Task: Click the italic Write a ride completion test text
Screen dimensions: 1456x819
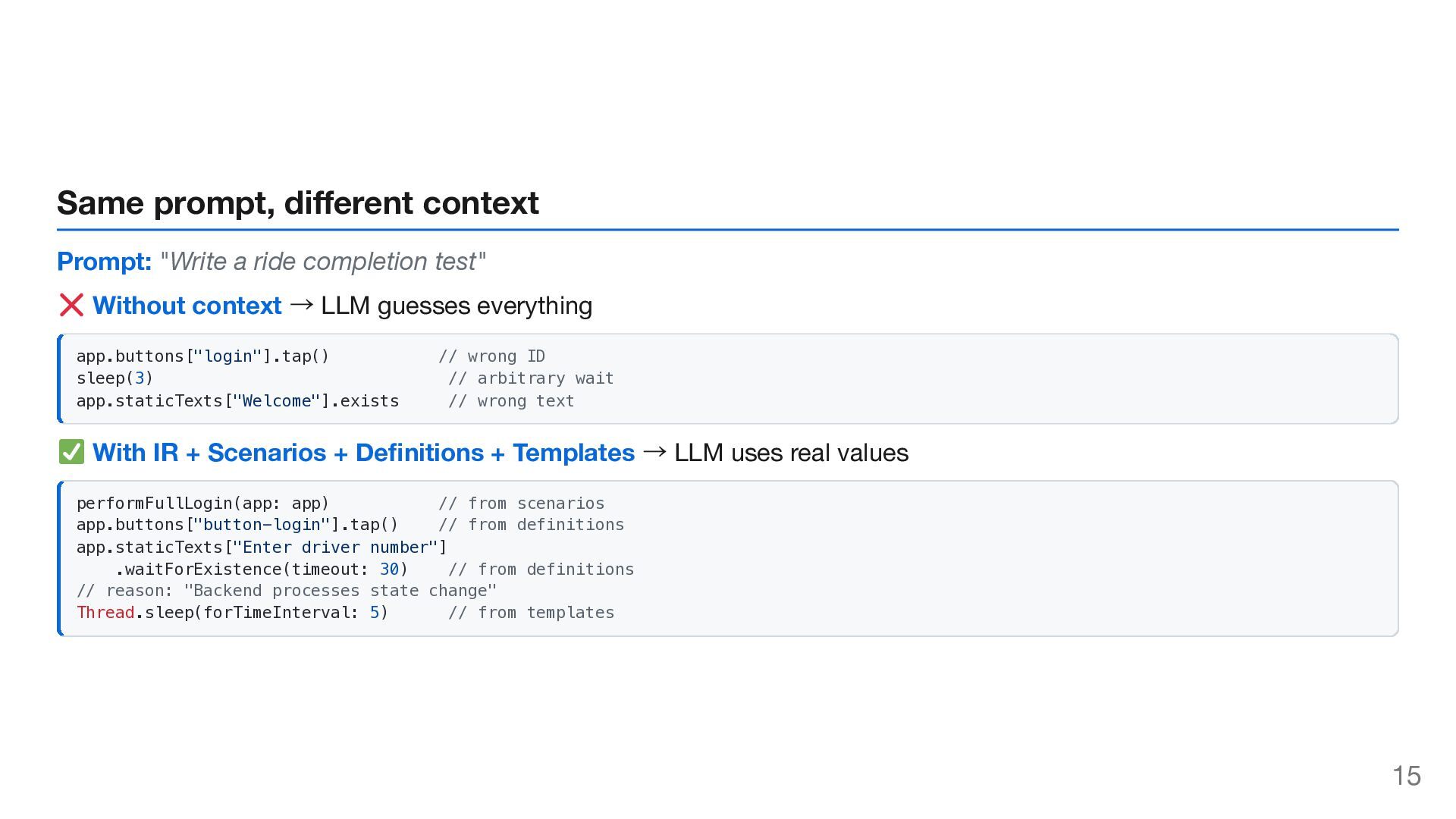Action: pos(323,262)
